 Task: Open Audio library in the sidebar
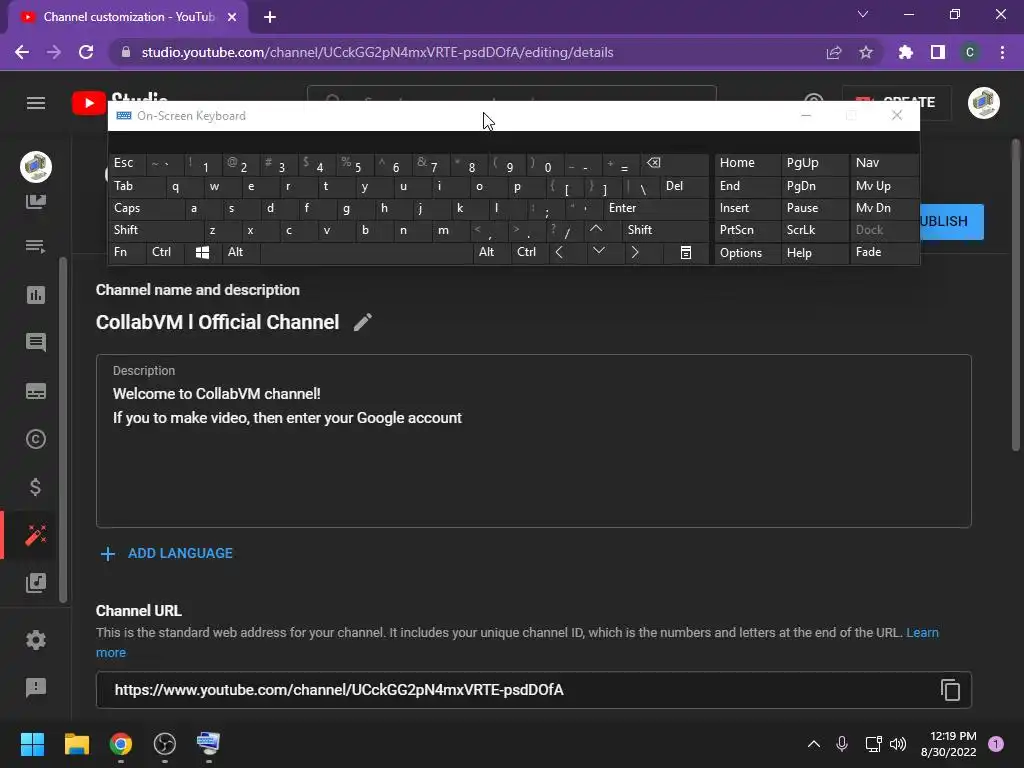[36, 583]
